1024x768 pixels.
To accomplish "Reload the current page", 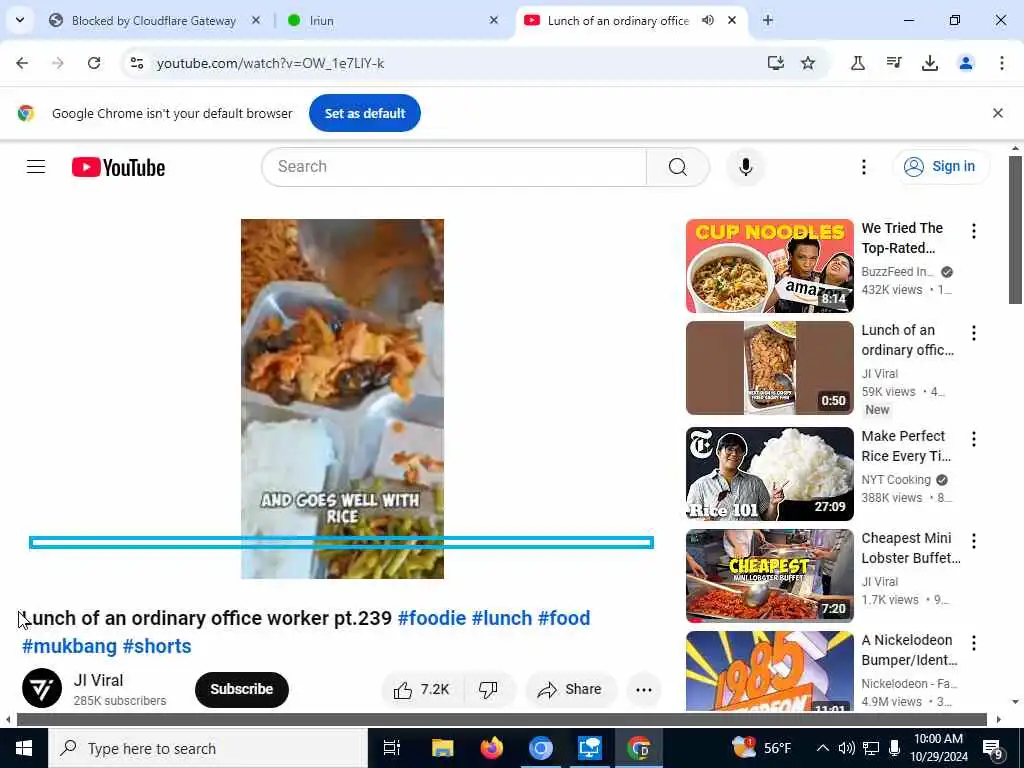I will [94, 63].
